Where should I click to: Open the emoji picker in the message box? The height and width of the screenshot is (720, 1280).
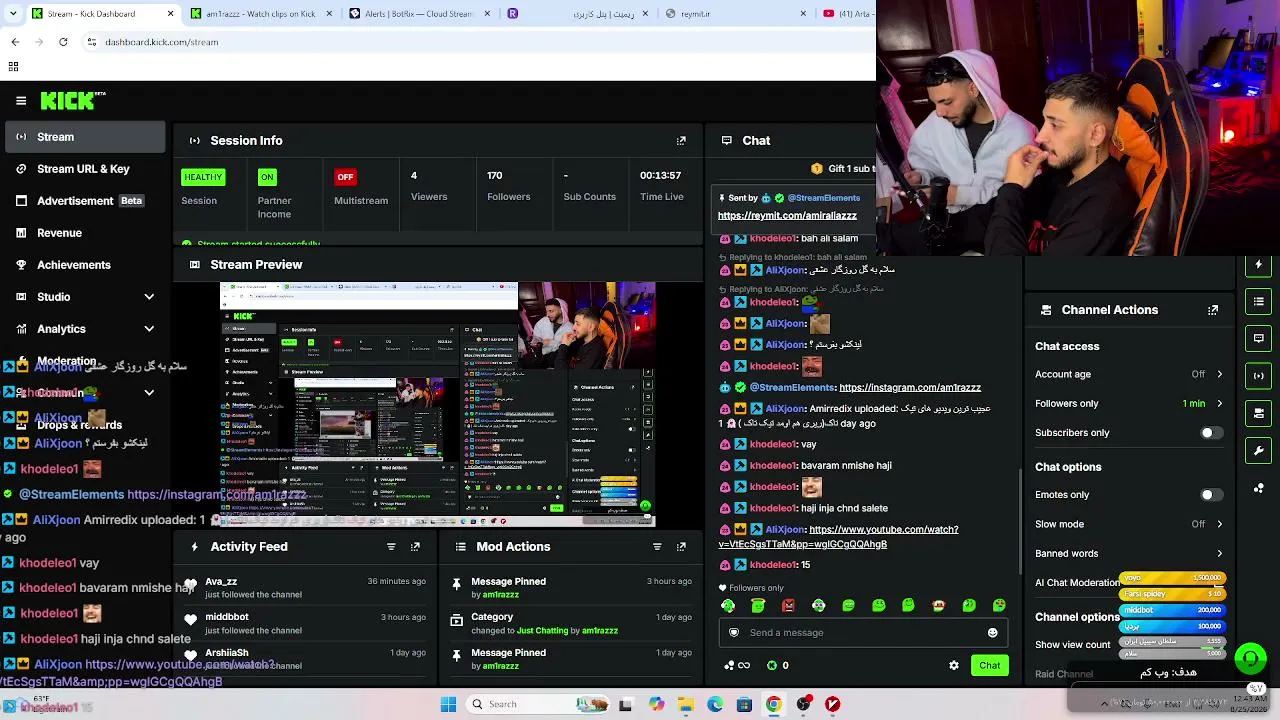992,632
